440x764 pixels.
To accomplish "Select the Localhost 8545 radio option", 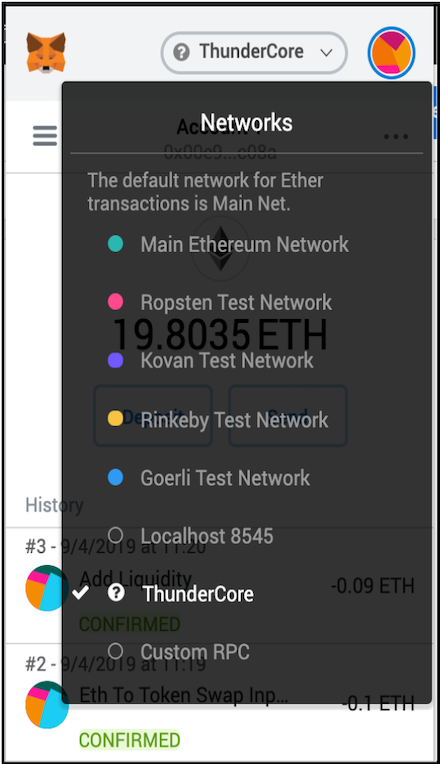I will point(190,536).
